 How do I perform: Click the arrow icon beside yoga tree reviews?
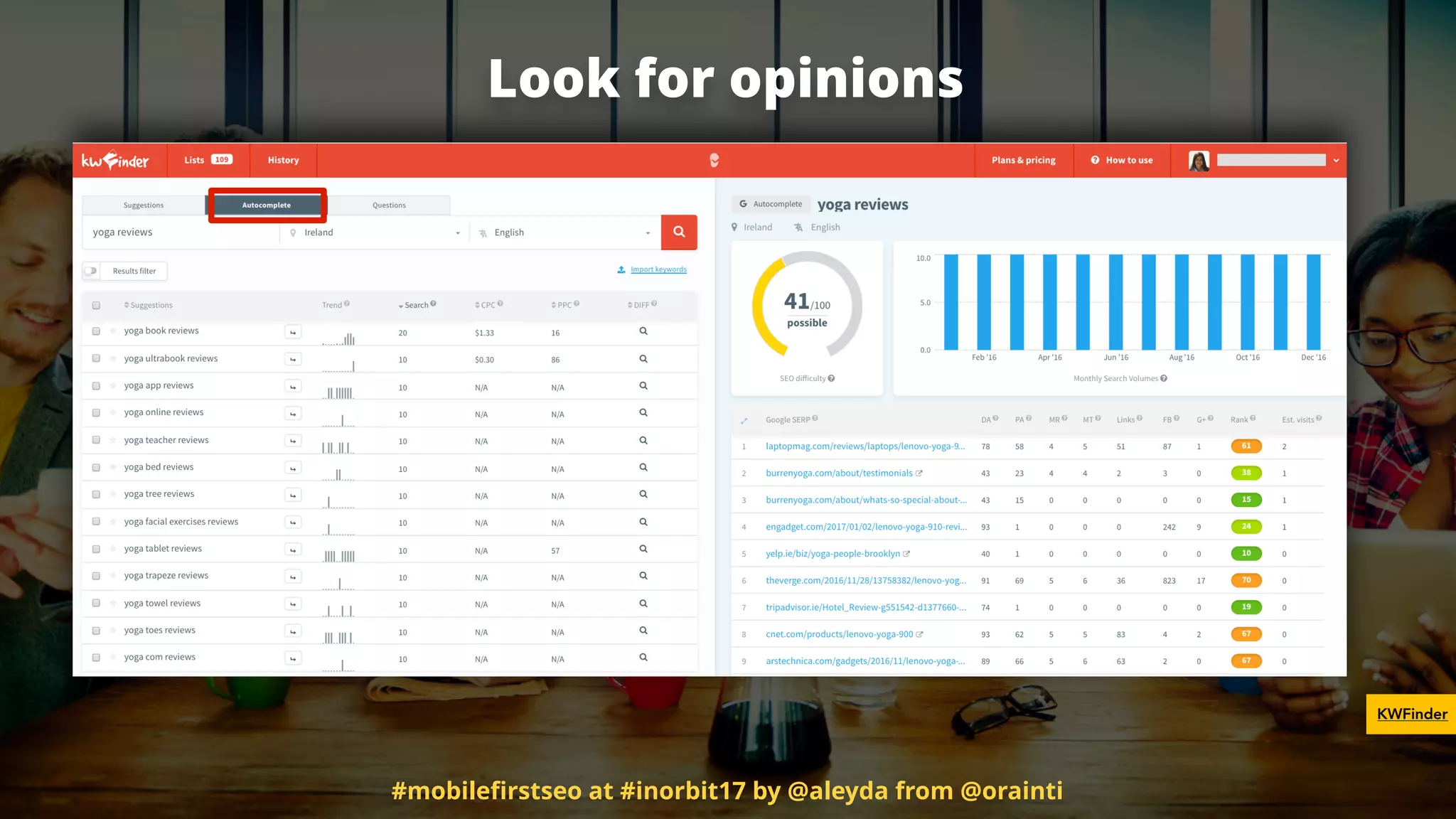tap(293, 495)
